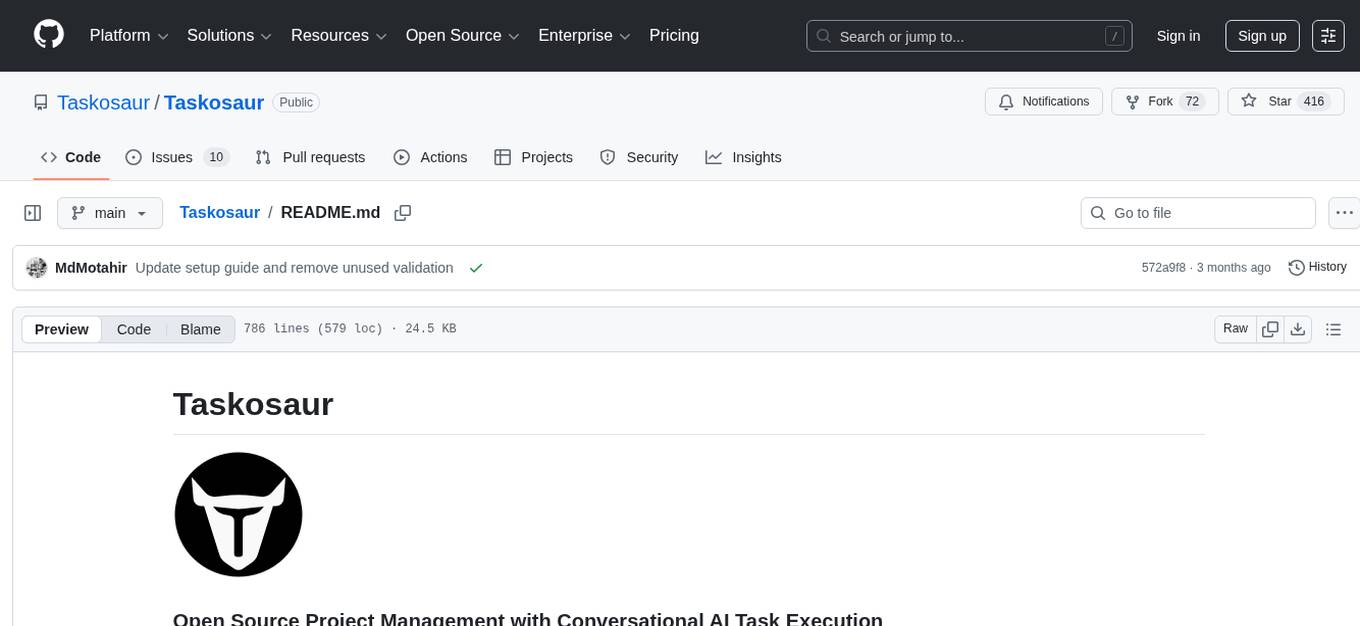Open the appearance settings icon in header
This screenshot has height=626, width=1360.
1328,36
